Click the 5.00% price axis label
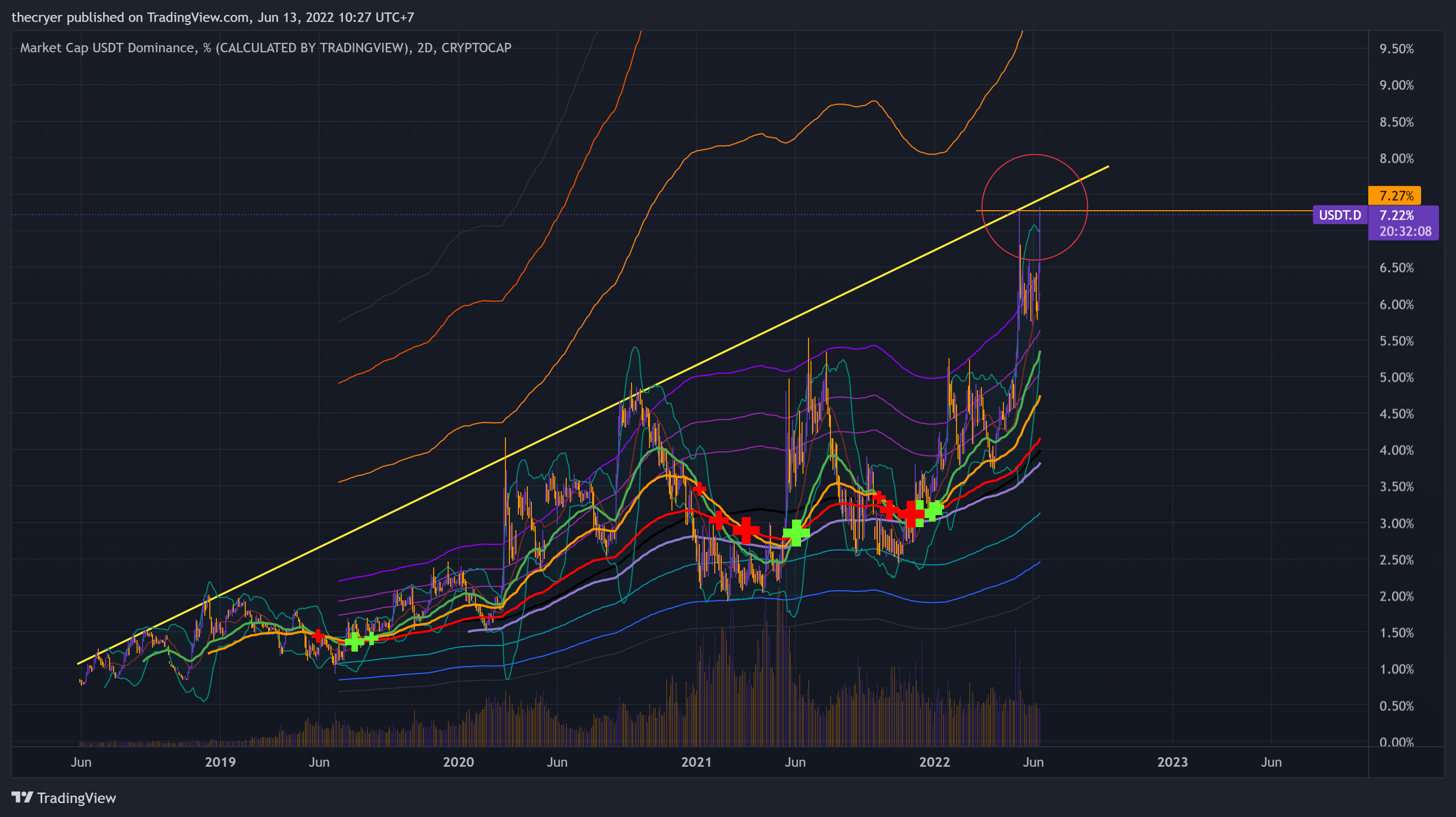Image resolution: width=1456 pixels, height=817 pixels. [1396, 378]
